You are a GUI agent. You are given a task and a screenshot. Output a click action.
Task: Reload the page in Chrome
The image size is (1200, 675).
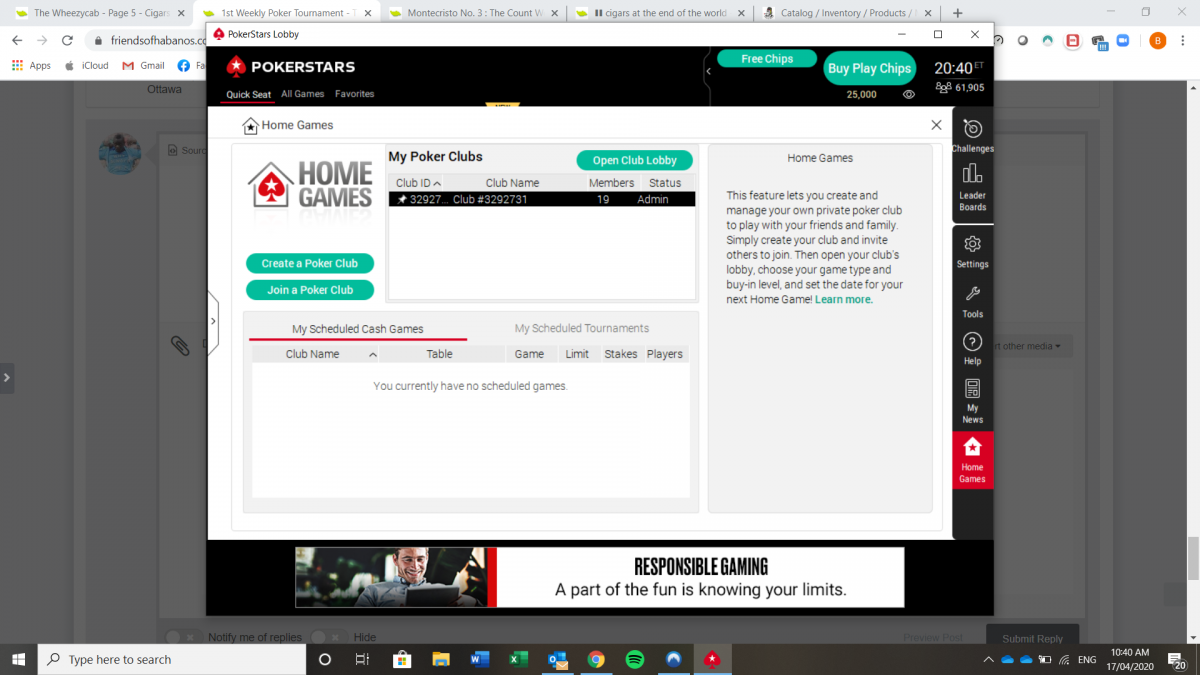click(x=67, y=41)
